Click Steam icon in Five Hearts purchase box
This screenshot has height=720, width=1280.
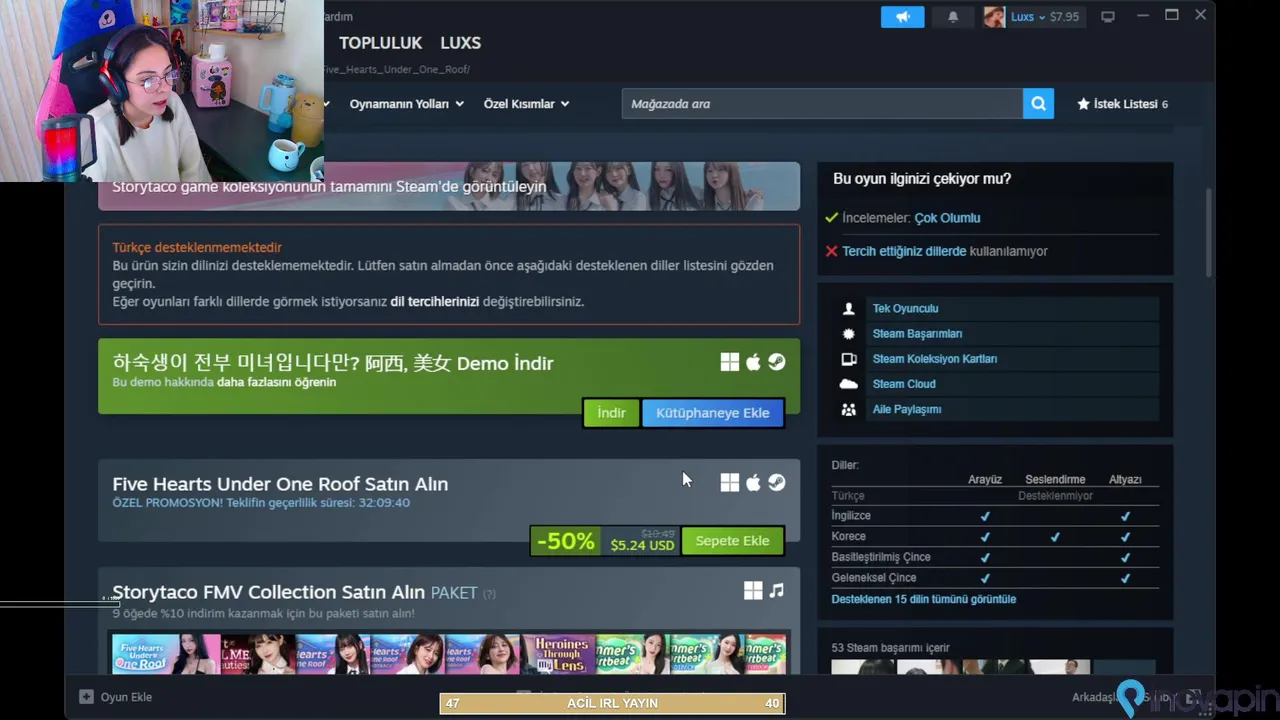click(x=776, y=483)
